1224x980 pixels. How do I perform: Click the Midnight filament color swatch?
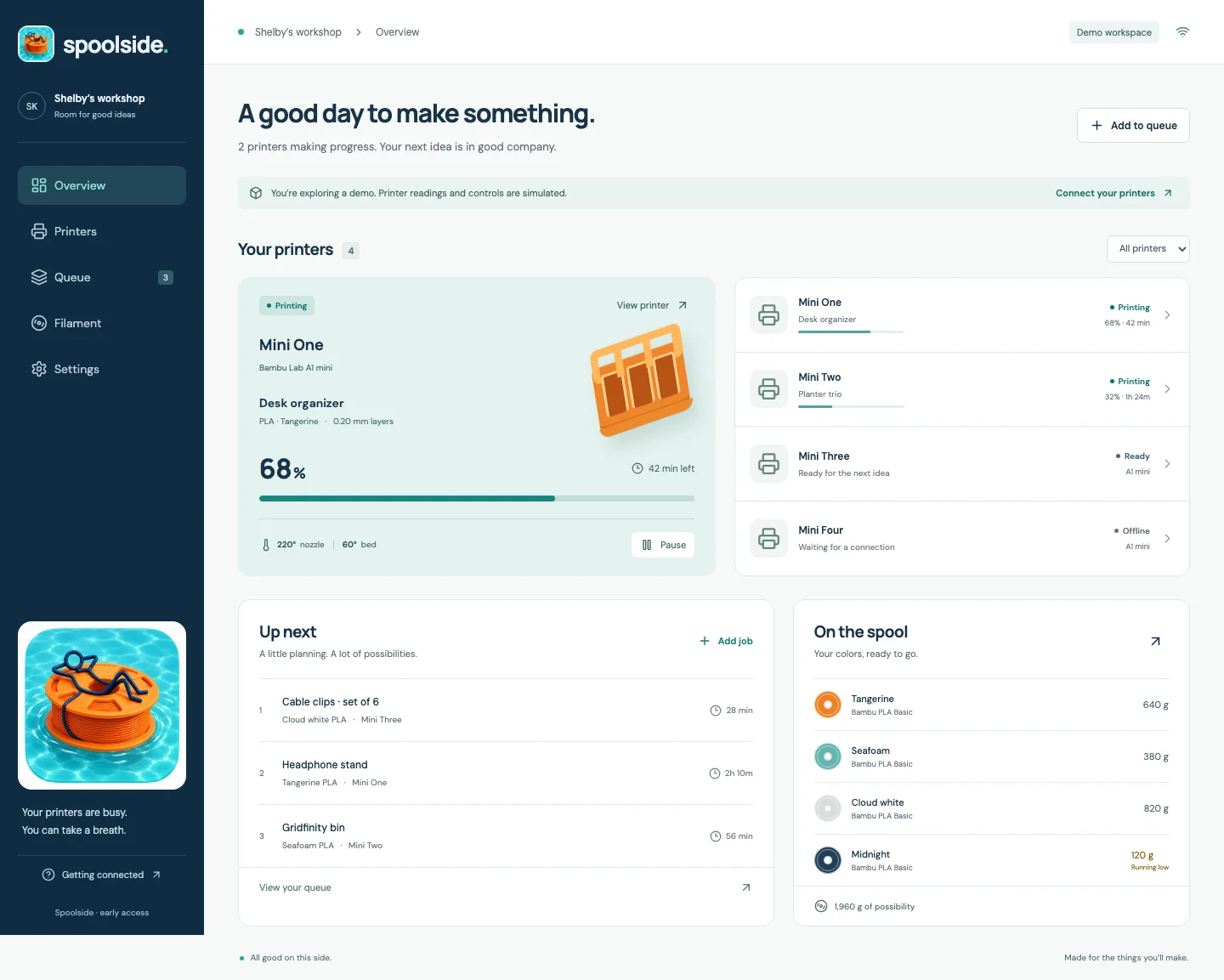pyautogui.click(x=828, y=860)
